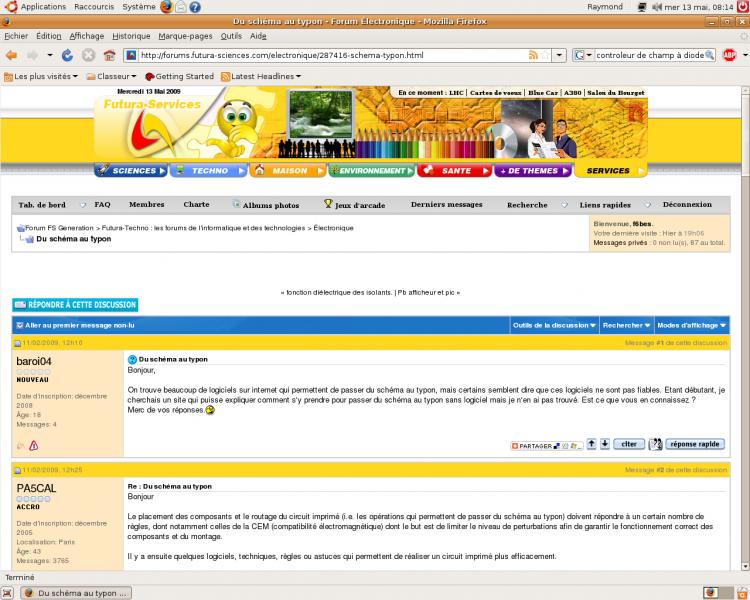Click the Électronique breadcrumb link
The height and width of the screenshot is (600, 750).
(x=333, y=228)
